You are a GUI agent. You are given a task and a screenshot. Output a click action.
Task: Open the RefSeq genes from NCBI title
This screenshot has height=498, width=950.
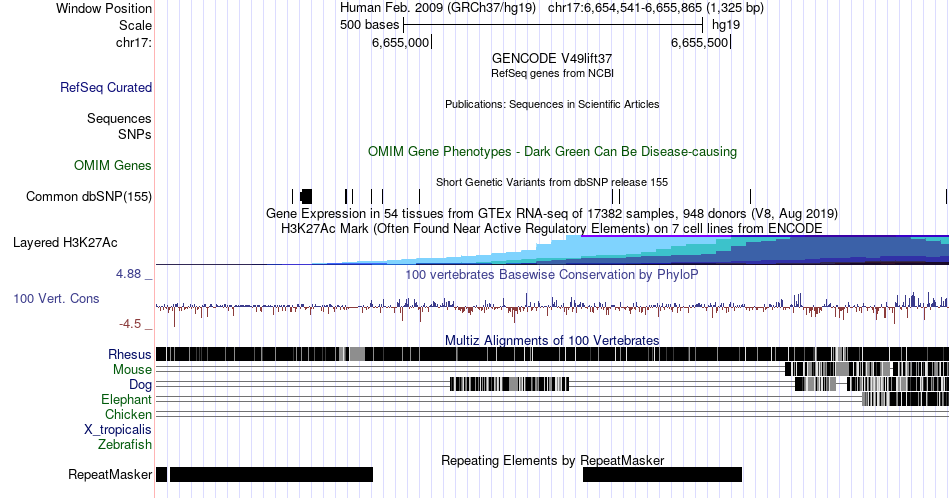click(552, 73)
